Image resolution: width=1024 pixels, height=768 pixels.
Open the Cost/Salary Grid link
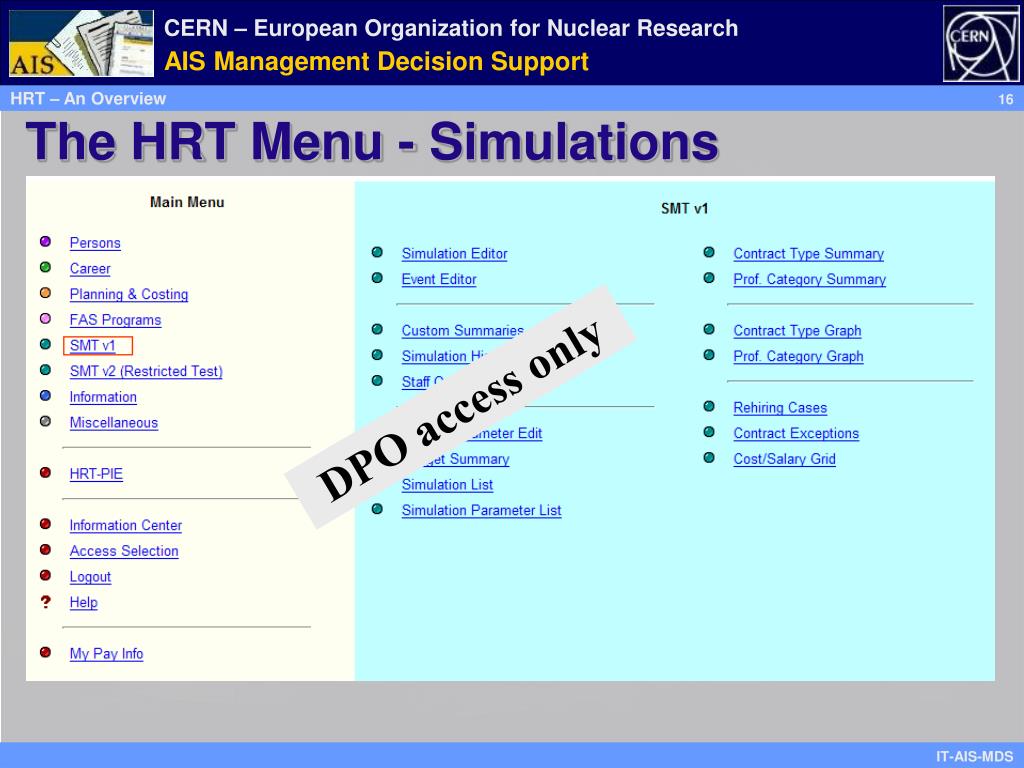pyautogui.click(x=784, y=459)
